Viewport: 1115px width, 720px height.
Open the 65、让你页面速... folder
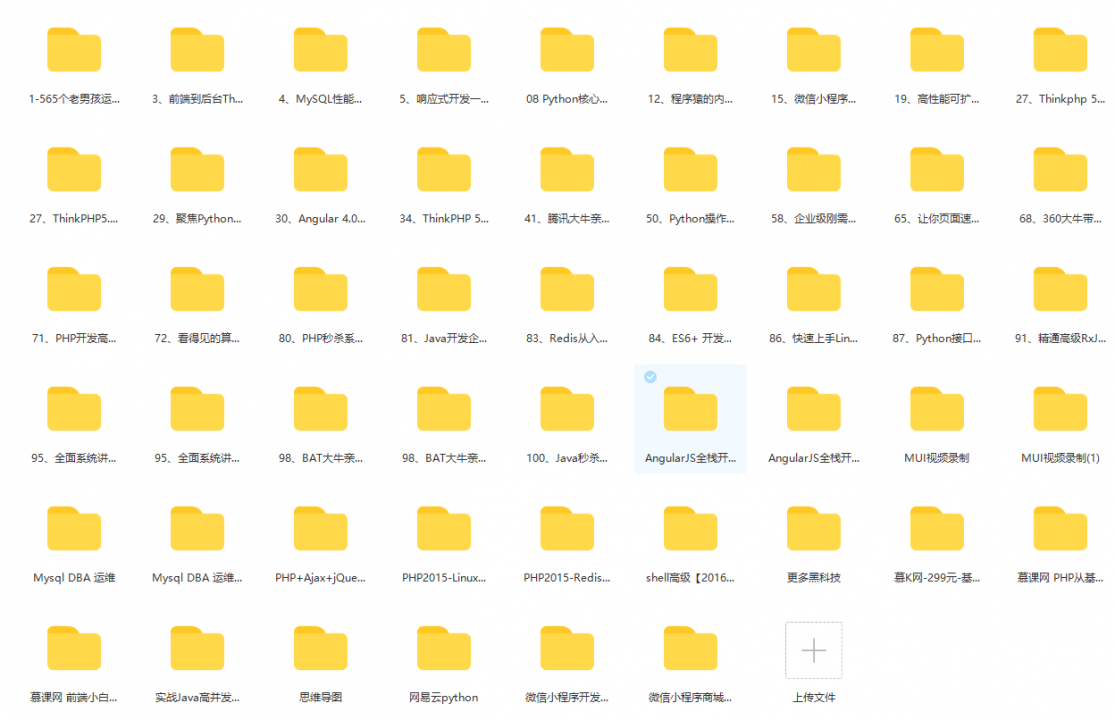937,169
